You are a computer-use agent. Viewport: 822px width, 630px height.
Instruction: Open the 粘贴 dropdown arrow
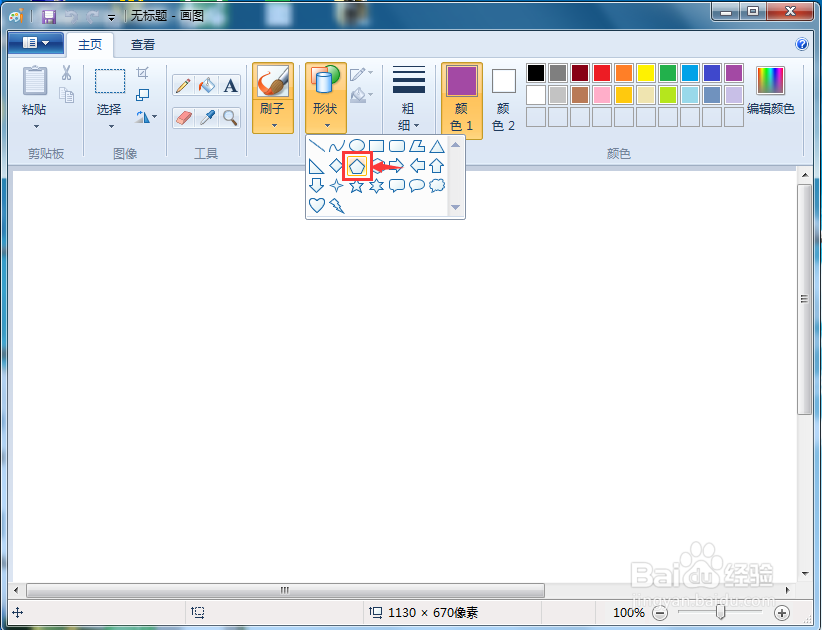[x=36, y=126]
